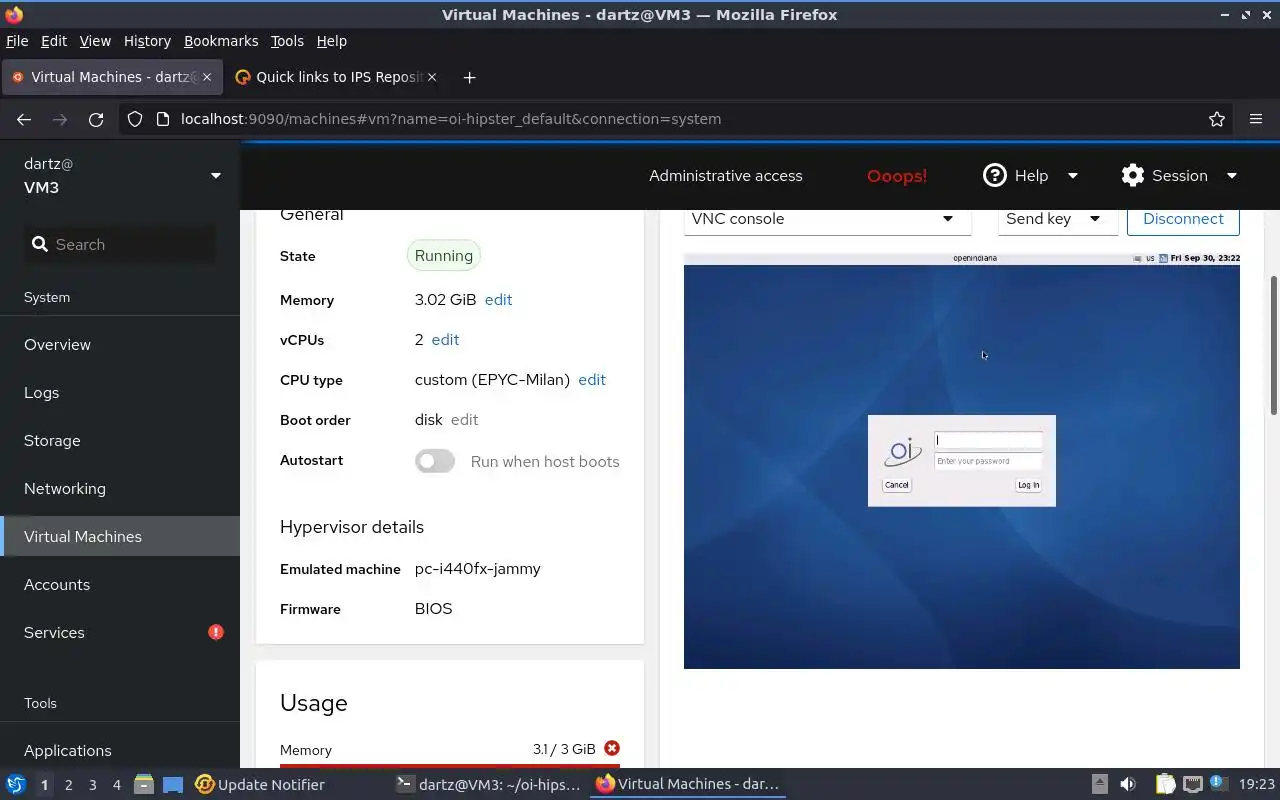Open the file manager from taskbar
This screenshot has width=1280, height=800.
point(143,784)
